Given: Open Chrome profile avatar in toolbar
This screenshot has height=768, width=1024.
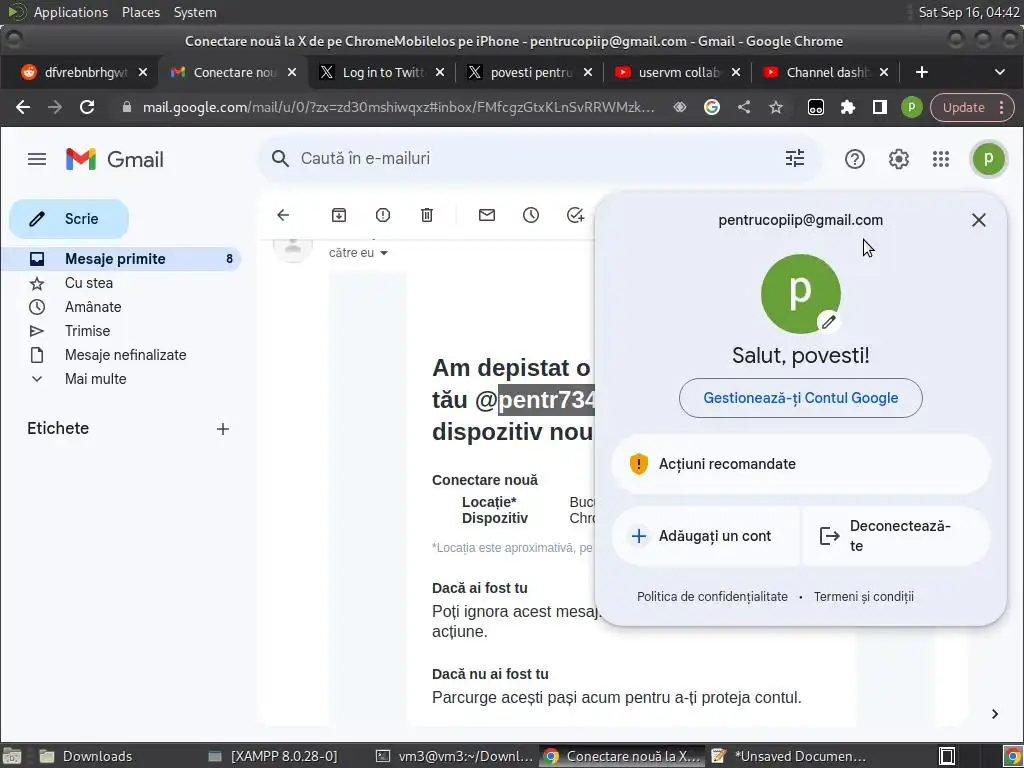Looking at the screenshot, I should tap(912, 107).
